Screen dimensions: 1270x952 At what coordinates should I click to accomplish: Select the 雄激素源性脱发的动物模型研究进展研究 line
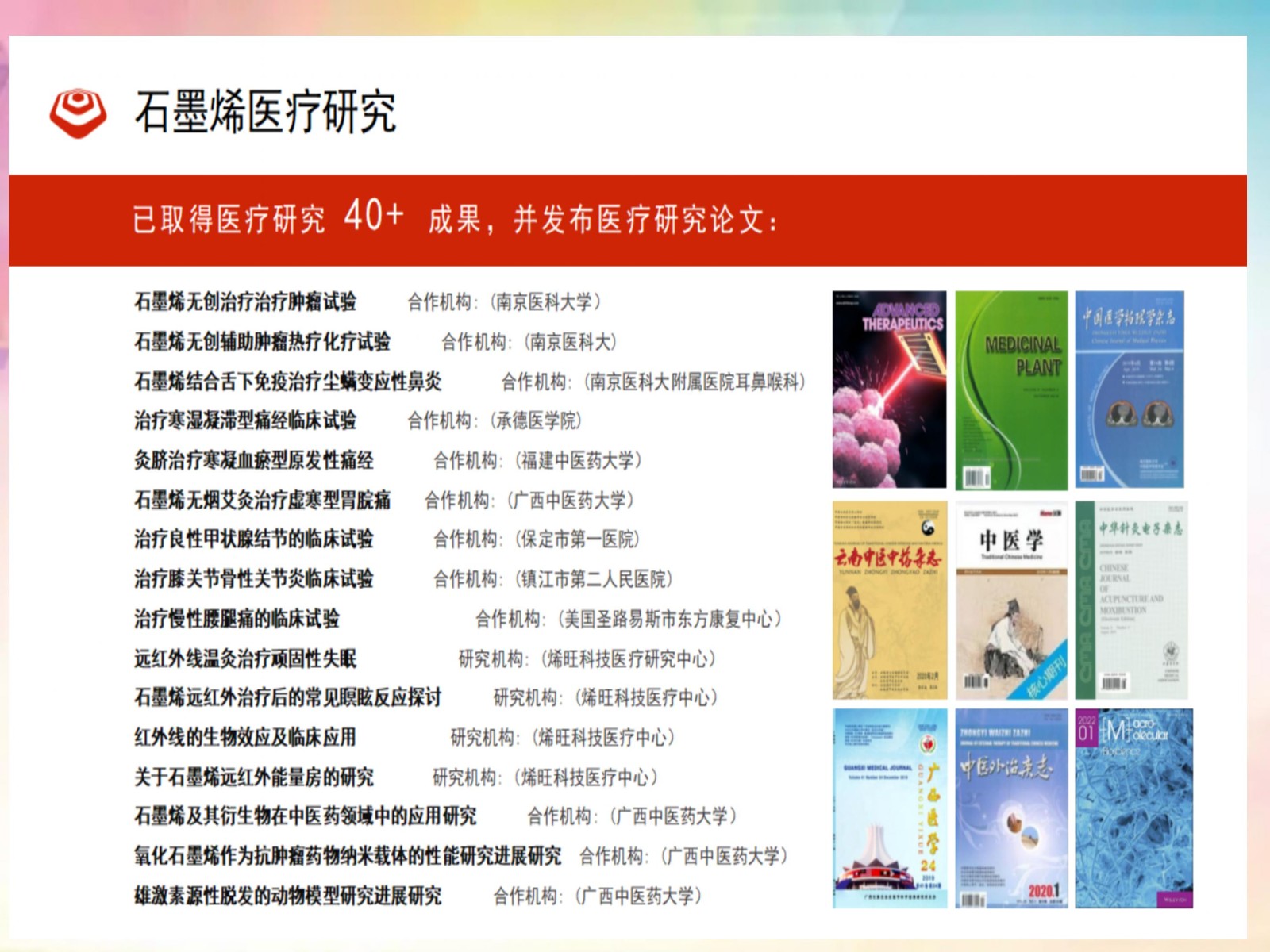287,896
